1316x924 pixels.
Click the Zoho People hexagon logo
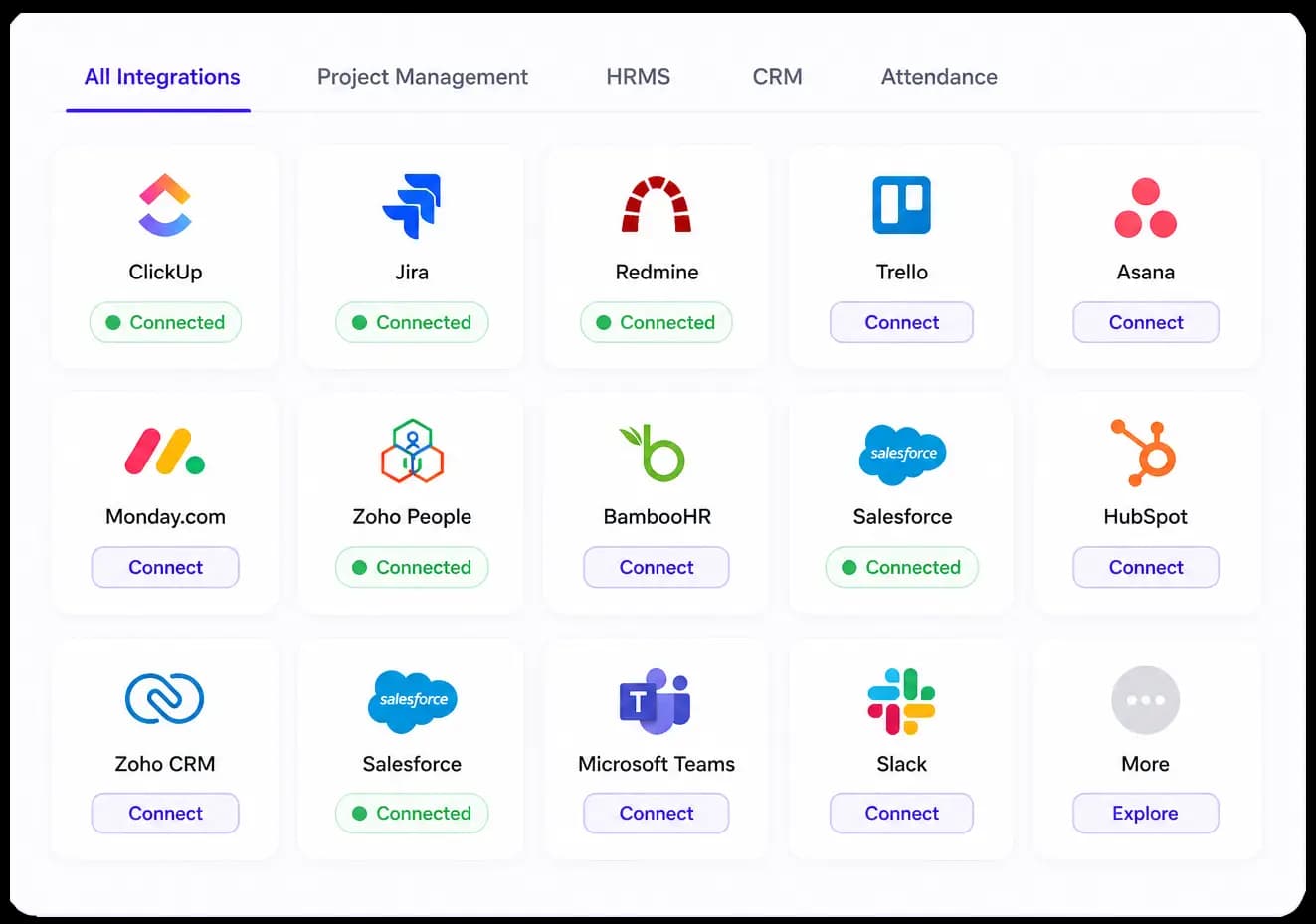[x=412, y=451]
